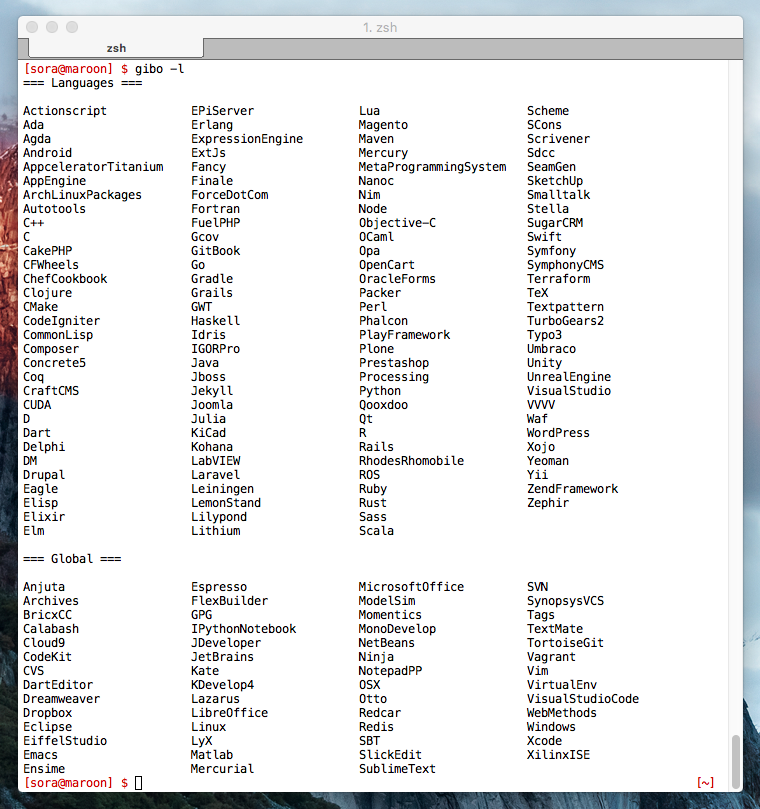Click the "Objective-C" entry

click(x=397, y=223)
